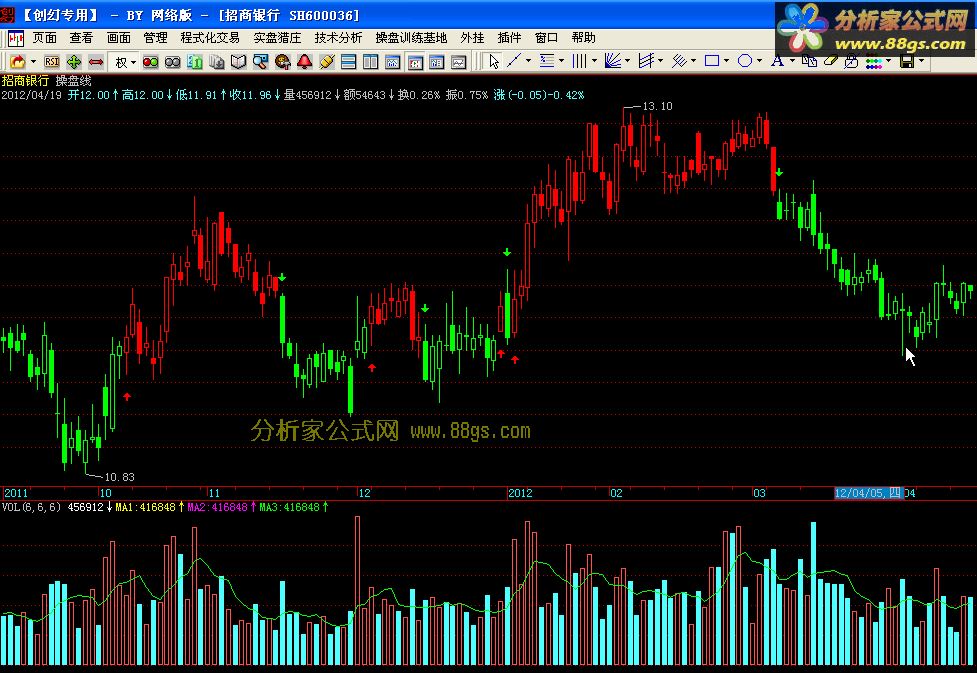977x673 pixels.
Task: Expand the circle tool options
Action: (760, 61)
